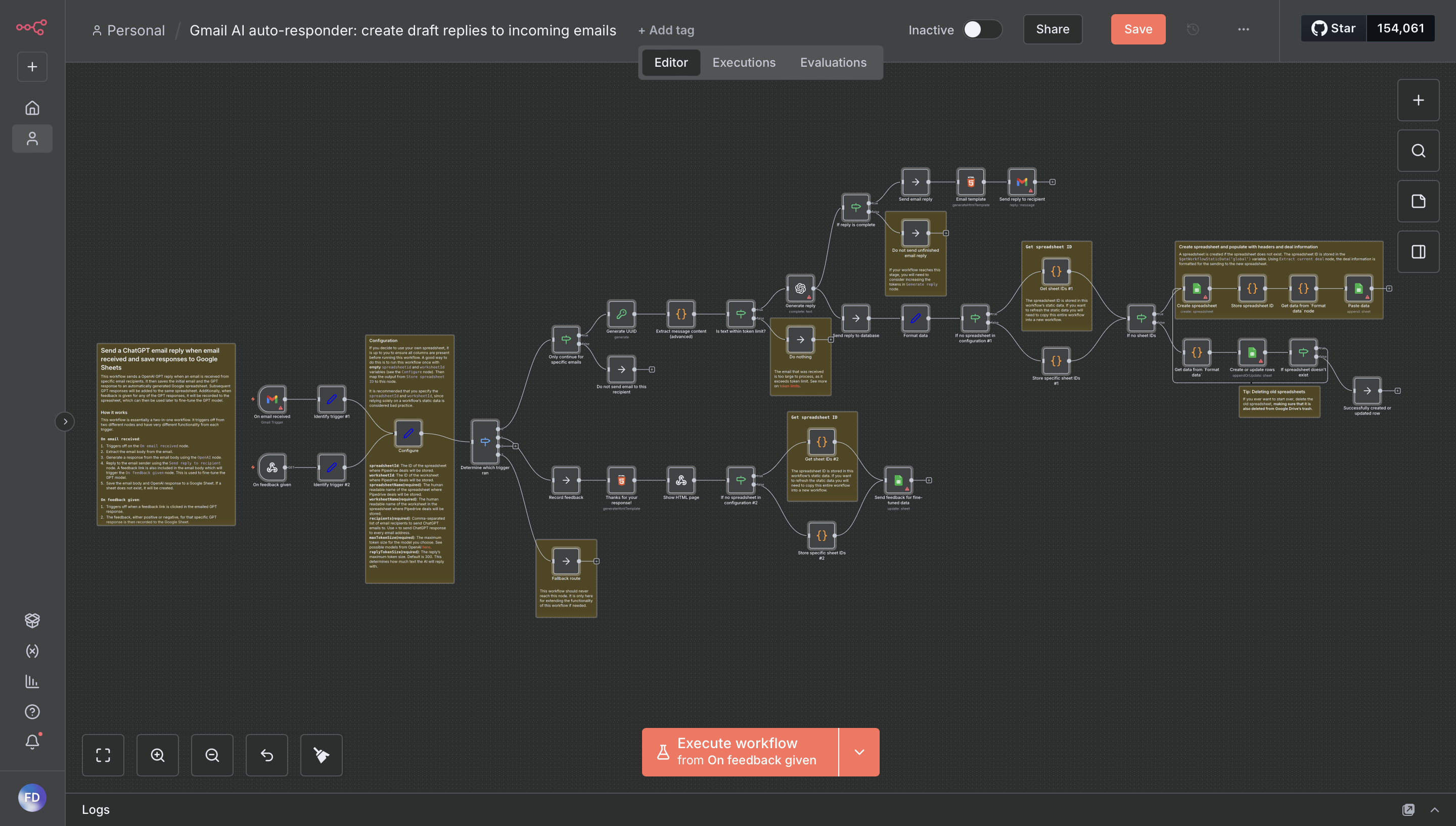Open the FD user avatar menu

coord(32,797)
